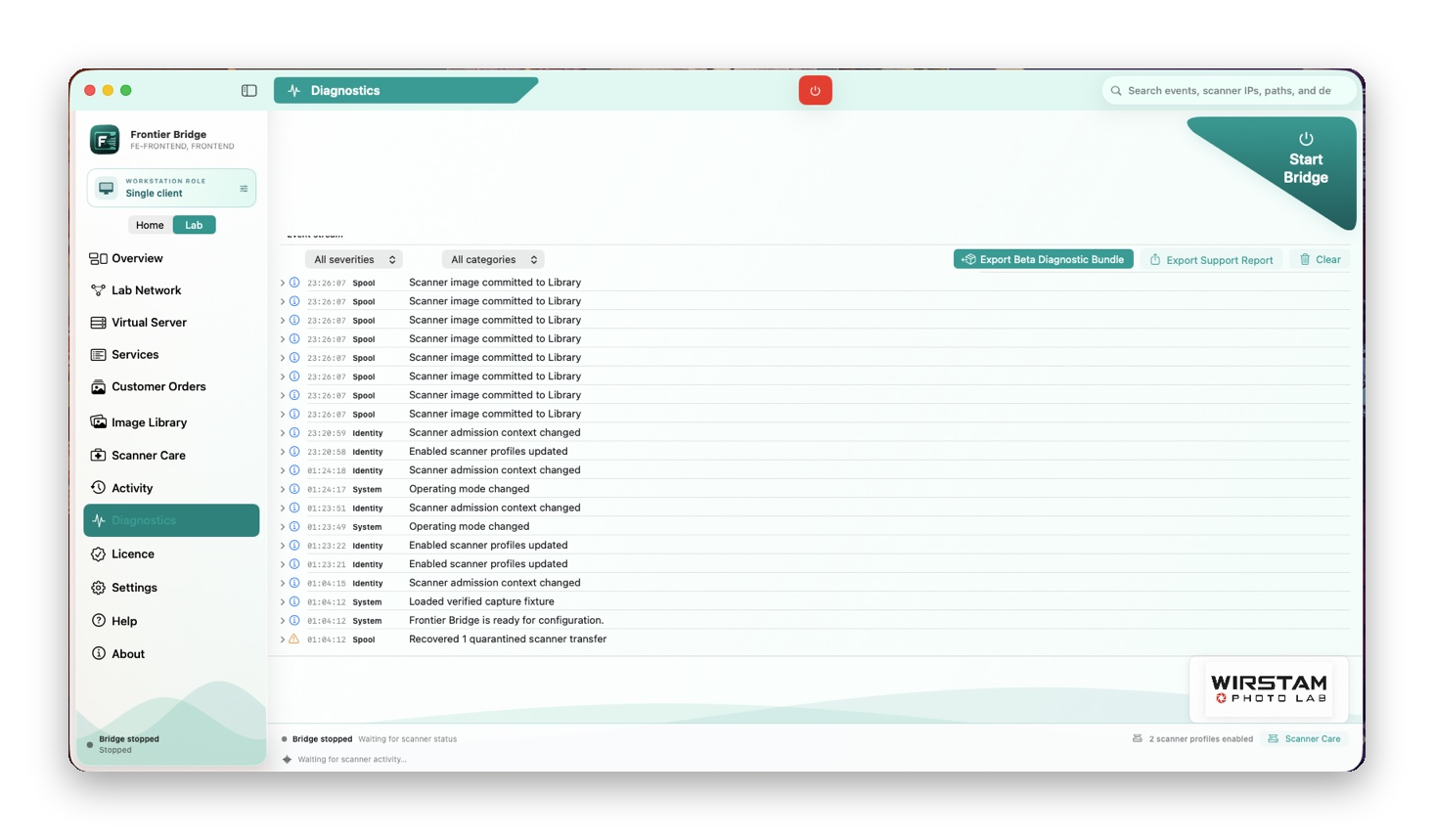This screenshot has height=840, width=1434.
Task: Switch to the Home mode
Action: pyautogui.click(x=150, y=225)
